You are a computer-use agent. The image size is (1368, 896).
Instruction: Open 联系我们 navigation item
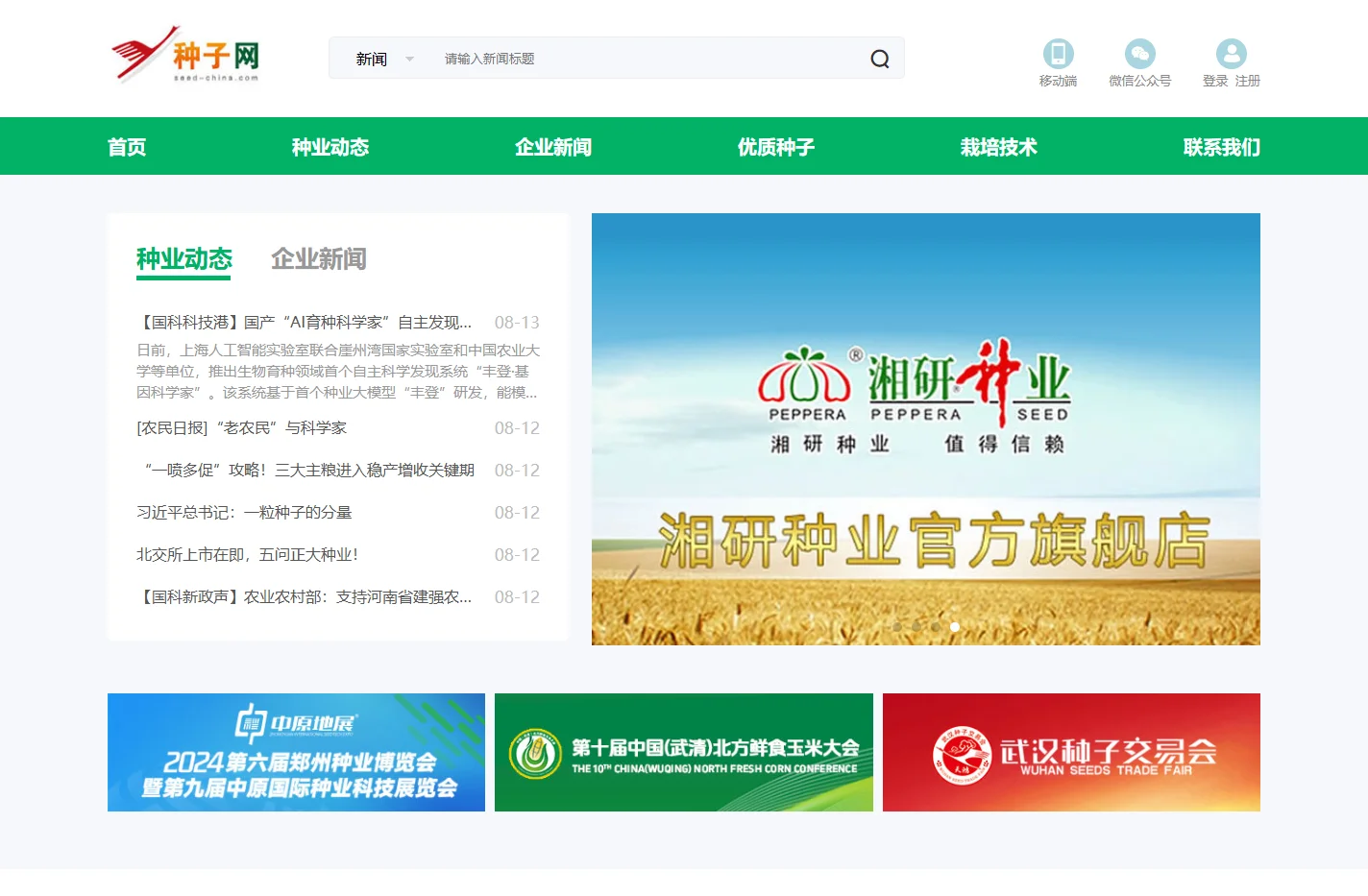point(1222,147)
